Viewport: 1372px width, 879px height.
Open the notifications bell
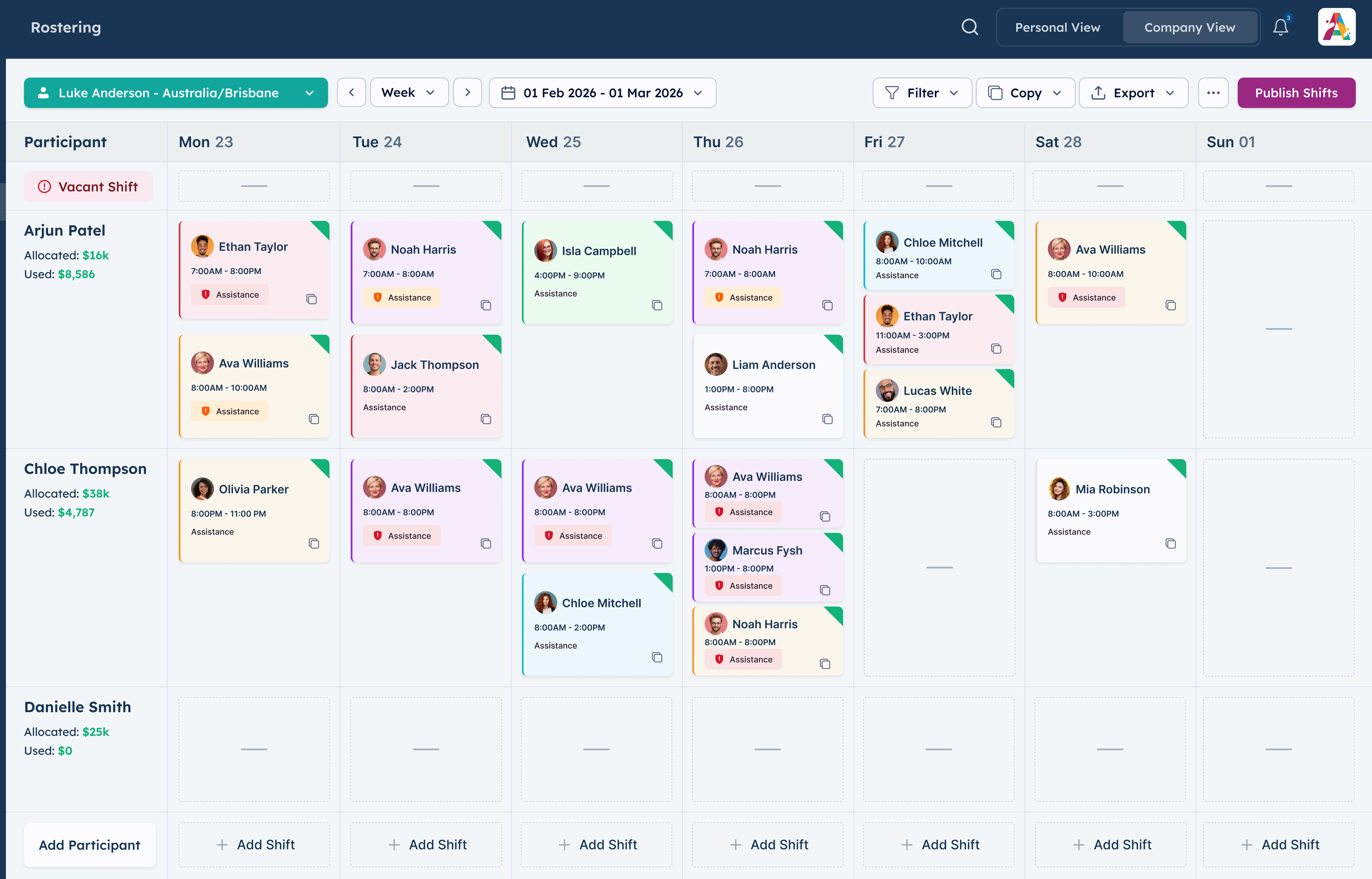1281,27
